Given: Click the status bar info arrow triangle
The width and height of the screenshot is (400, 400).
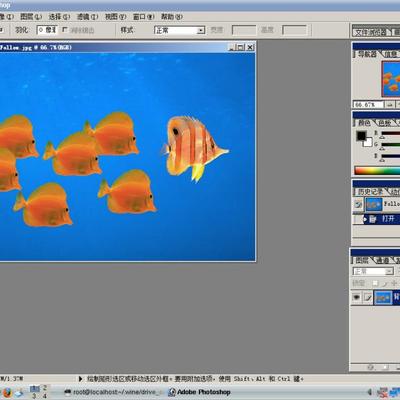Looking at the screenshot, I should click(x=80, y=379).
